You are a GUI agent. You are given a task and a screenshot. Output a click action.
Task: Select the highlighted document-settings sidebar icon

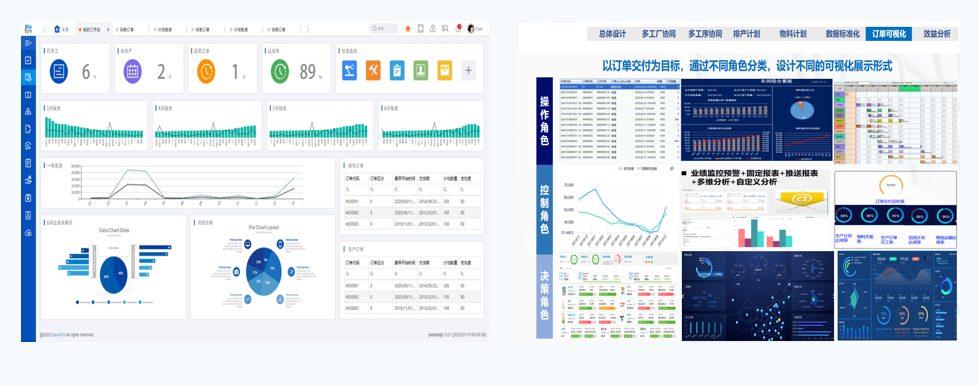28,77
